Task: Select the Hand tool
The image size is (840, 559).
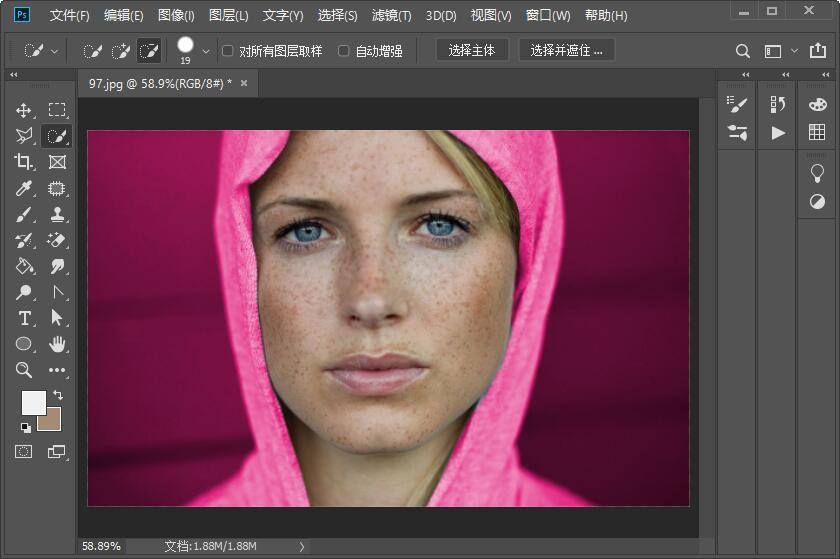Action: click(57, 344)
